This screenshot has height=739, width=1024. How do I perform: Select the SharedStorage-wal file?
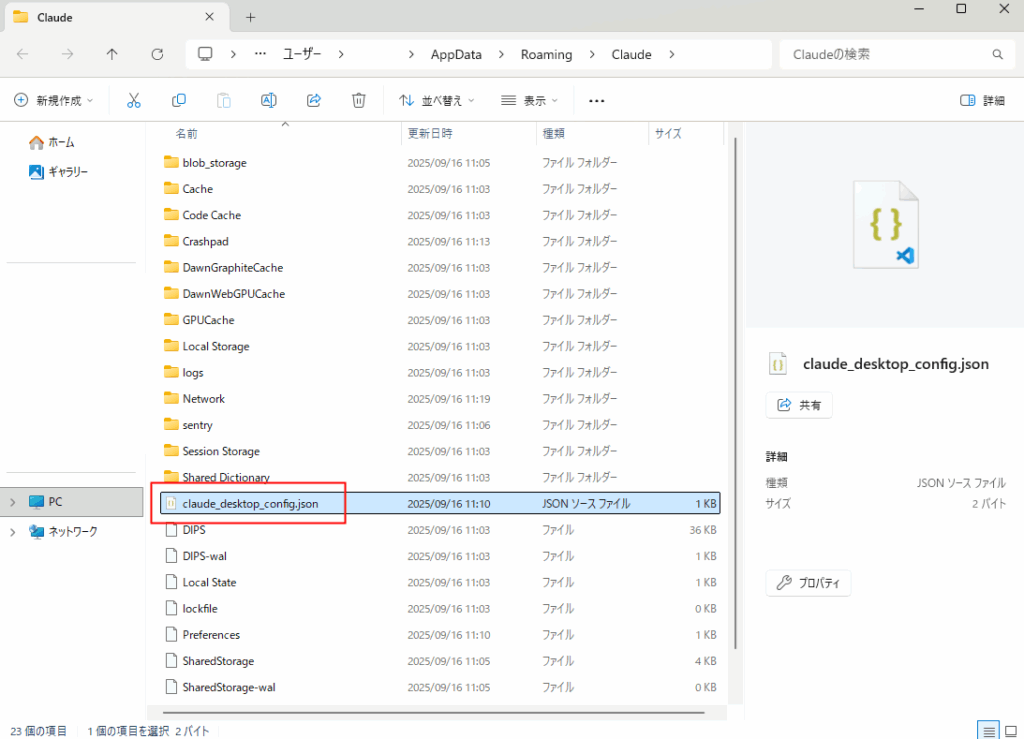pyautogui.click(x=440, y=687)
